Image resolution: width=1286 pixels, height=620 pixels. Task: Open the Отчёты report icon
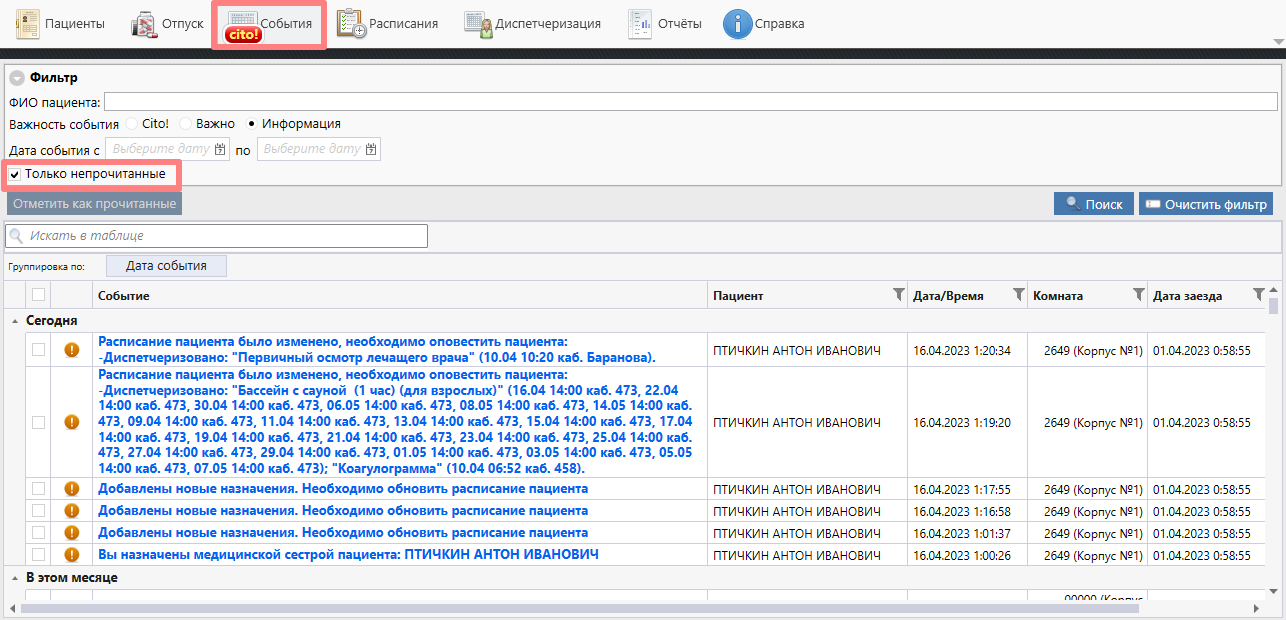click(640, 23)
